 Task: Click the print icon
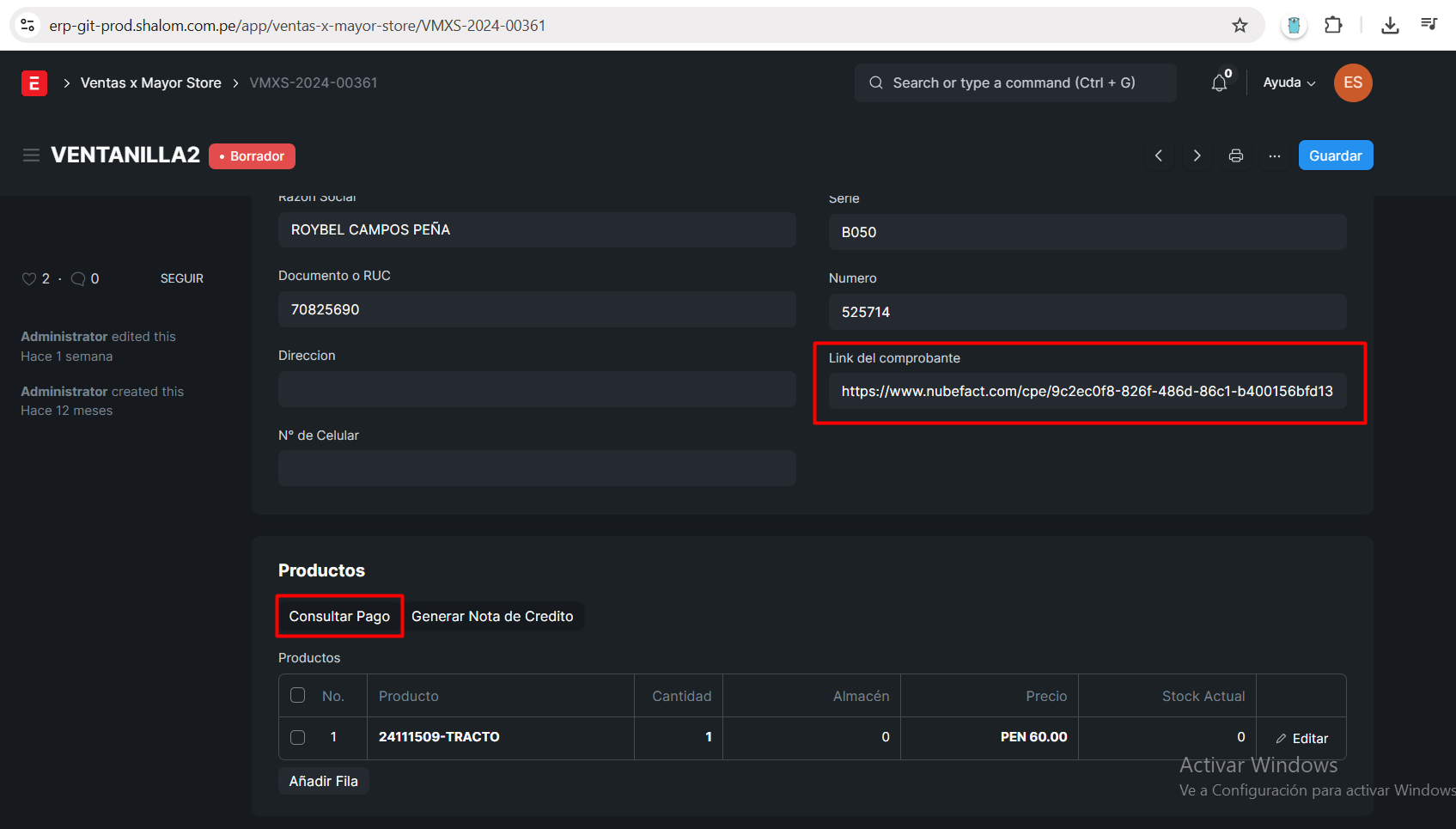point(1235,155)
